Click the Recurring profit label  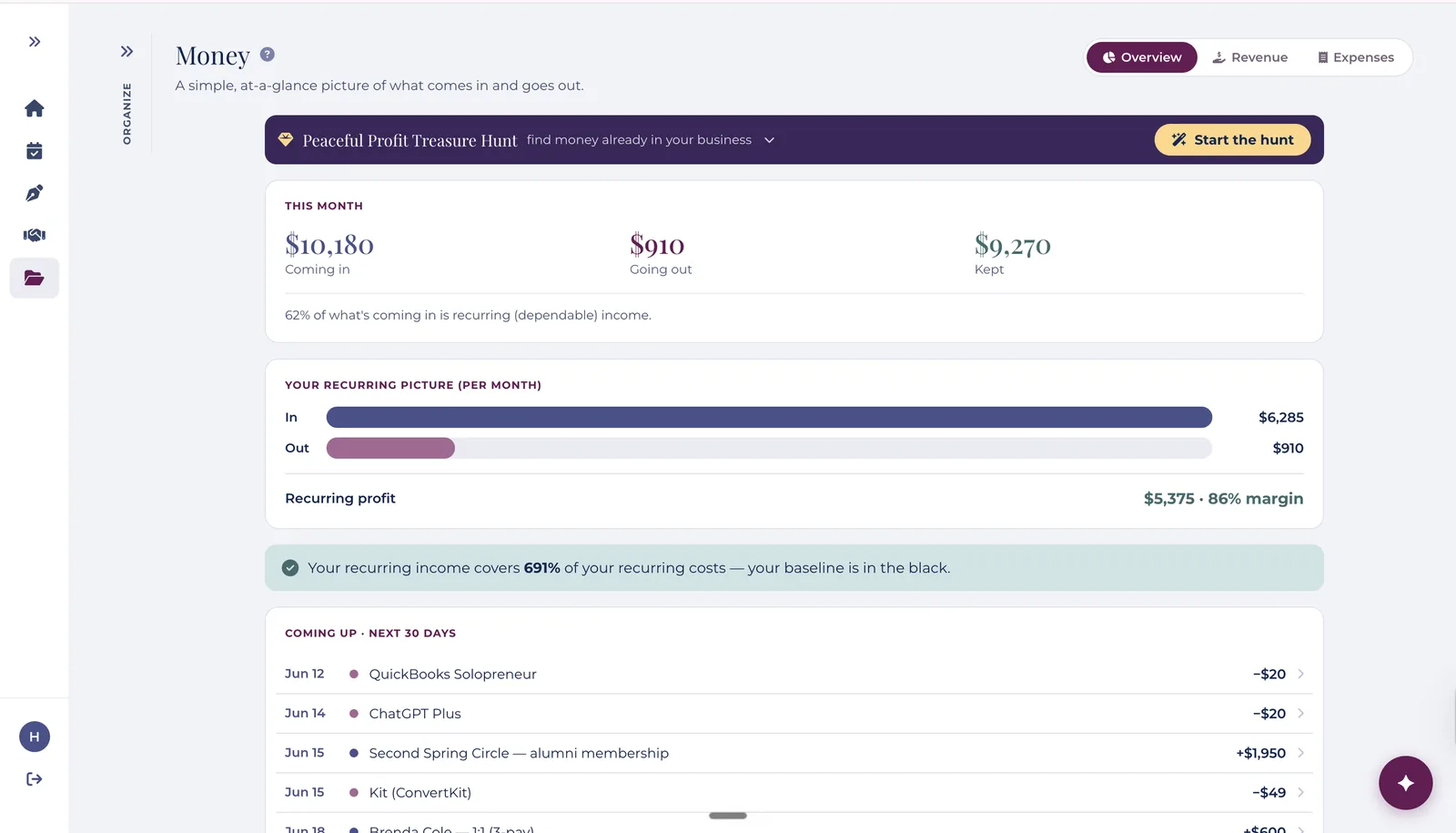click(340, 499)
